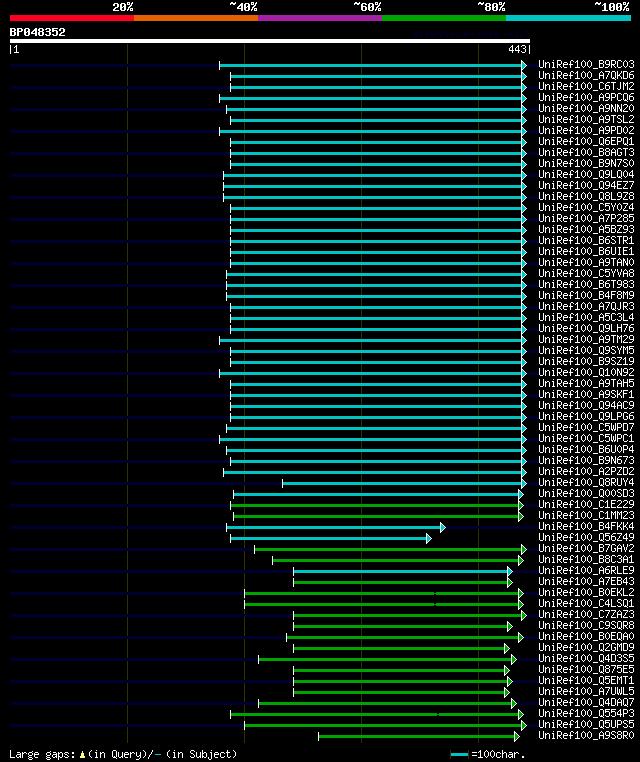Open hit UniRef100_B6U0P4
Screen dimensions: 640x762
click(586, 450)
